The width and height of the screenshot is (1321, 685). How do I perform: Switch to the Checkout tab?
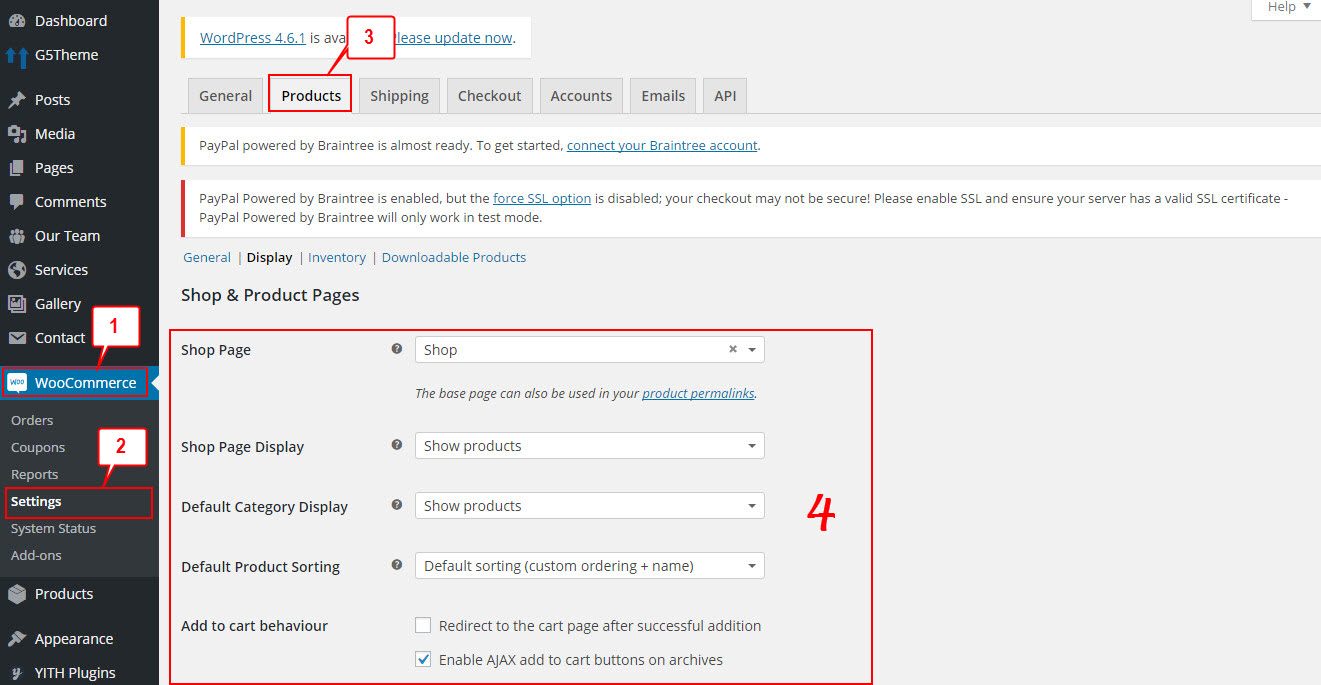tap(489, 96)
